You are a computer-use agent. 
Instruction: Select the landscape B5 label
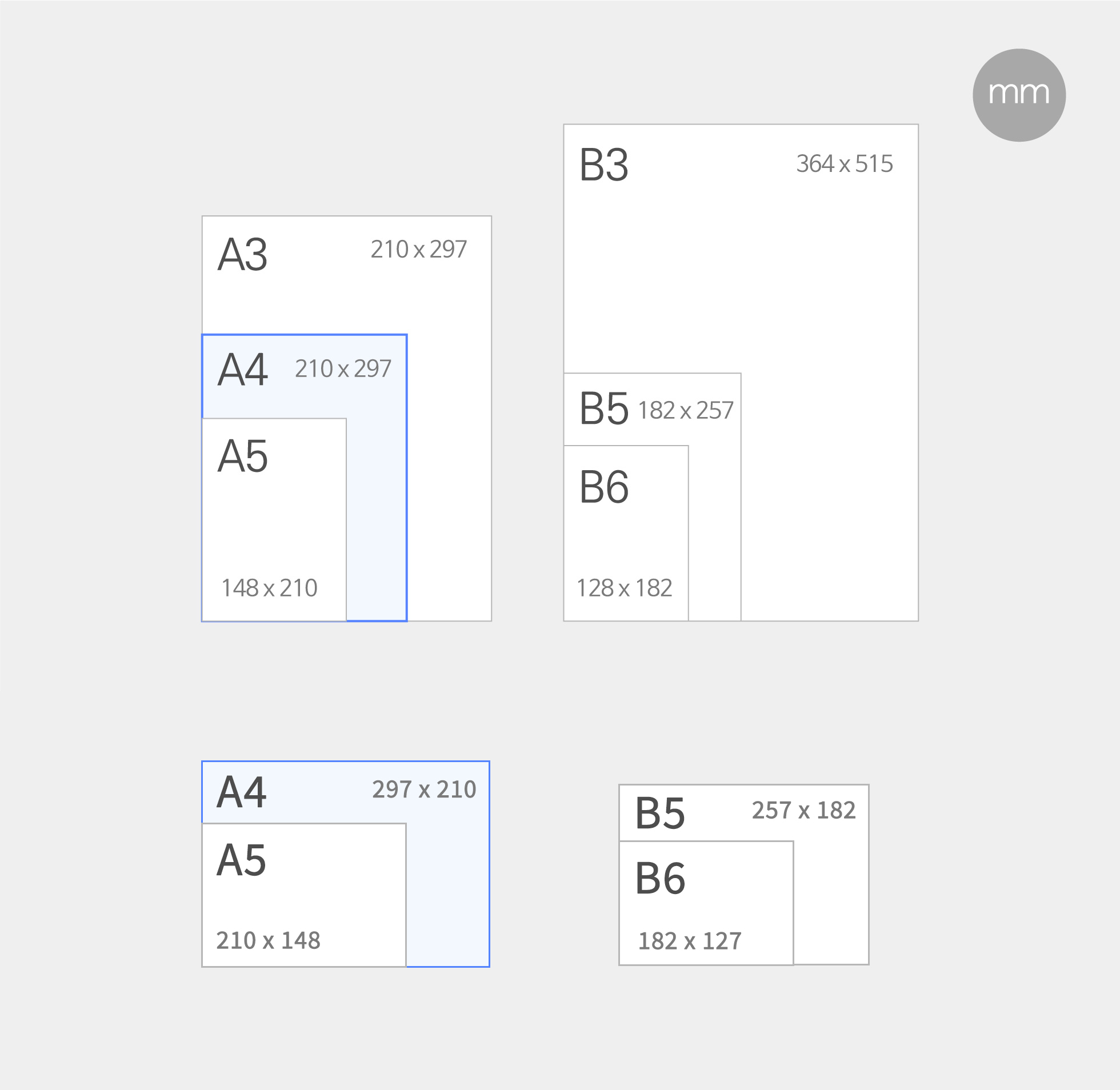tap(659, 814)
